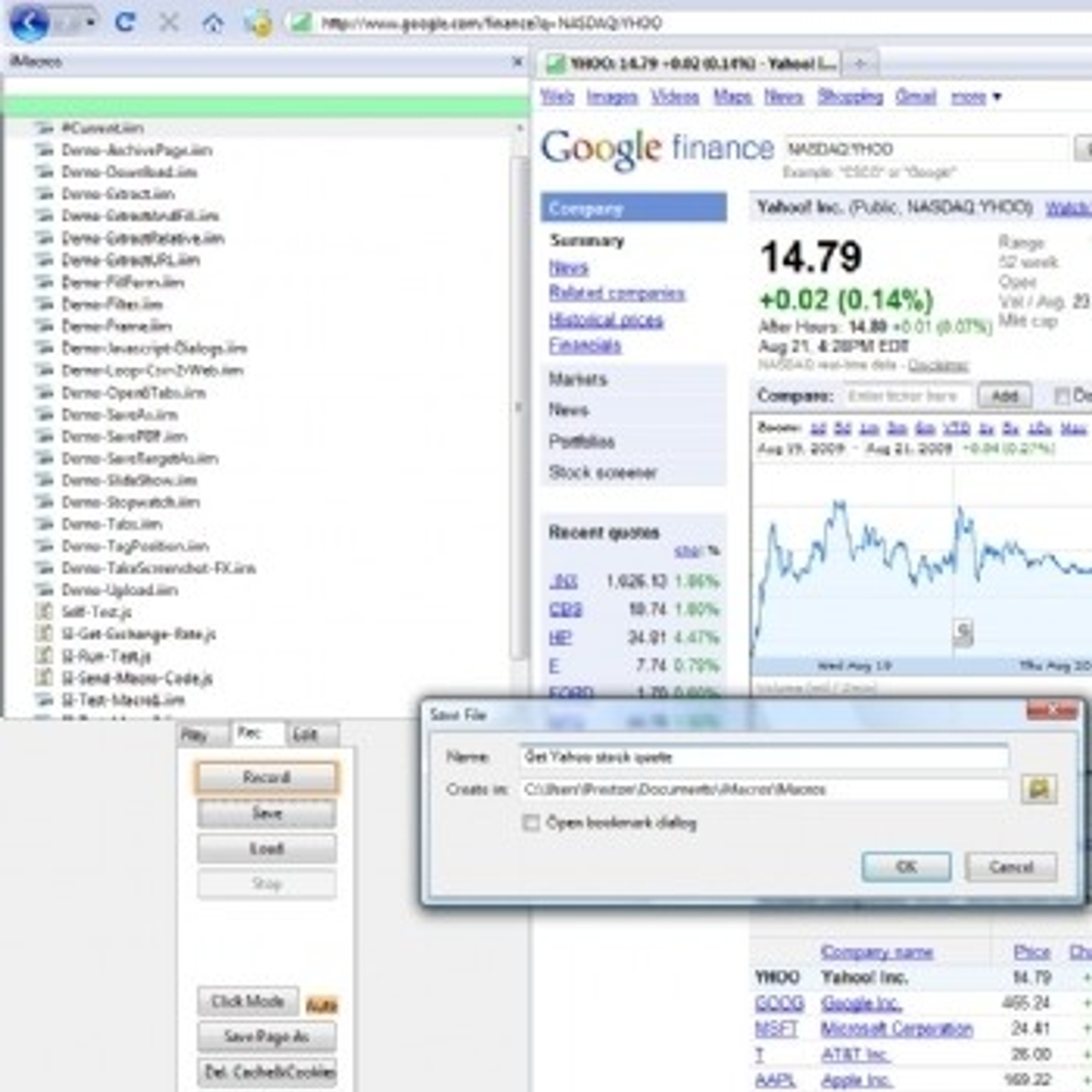Reload the page with the refresh icon
Viewport: 1092px width, 1092px height.
(124, 23)
